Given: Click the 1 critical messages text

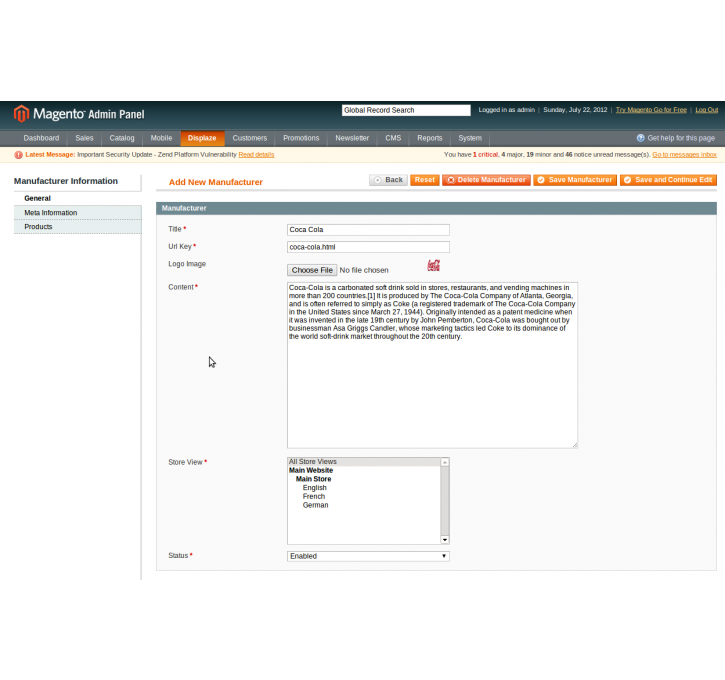Looking at the screenshot, I should point(485,155).
